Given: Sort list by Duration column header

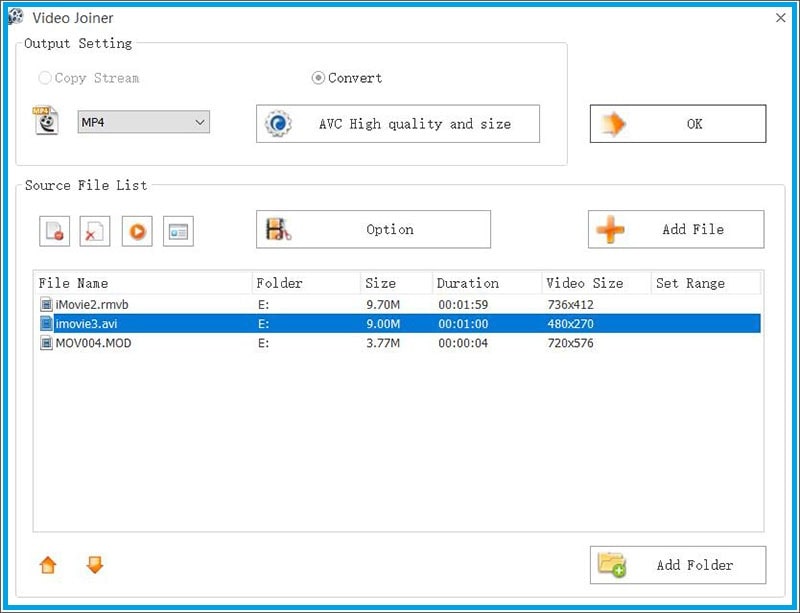Looking at the screenshot, I should [486, 283].
